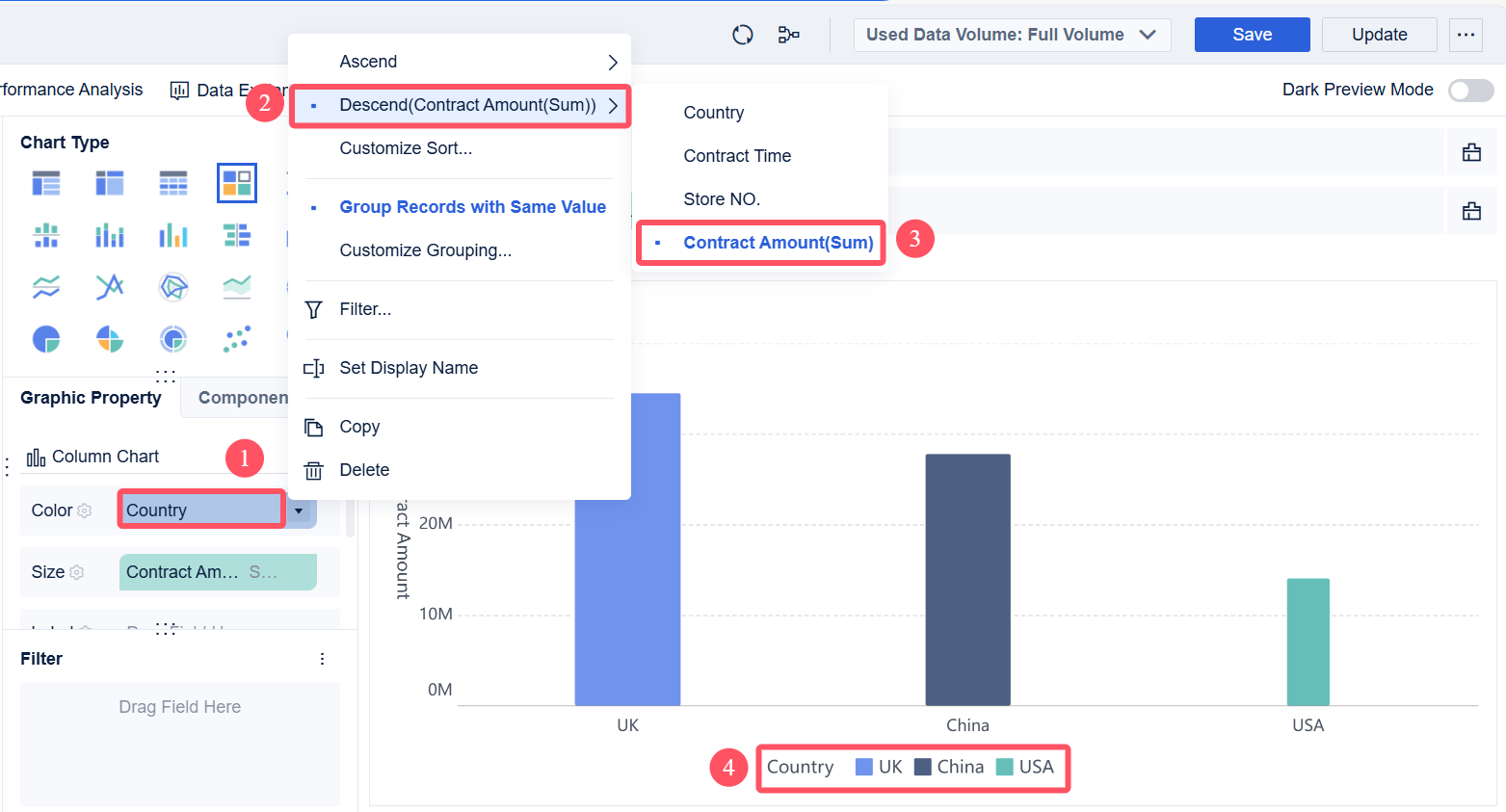
Task: Click the Size settings gear icon
Action: (x=77, y=572)
